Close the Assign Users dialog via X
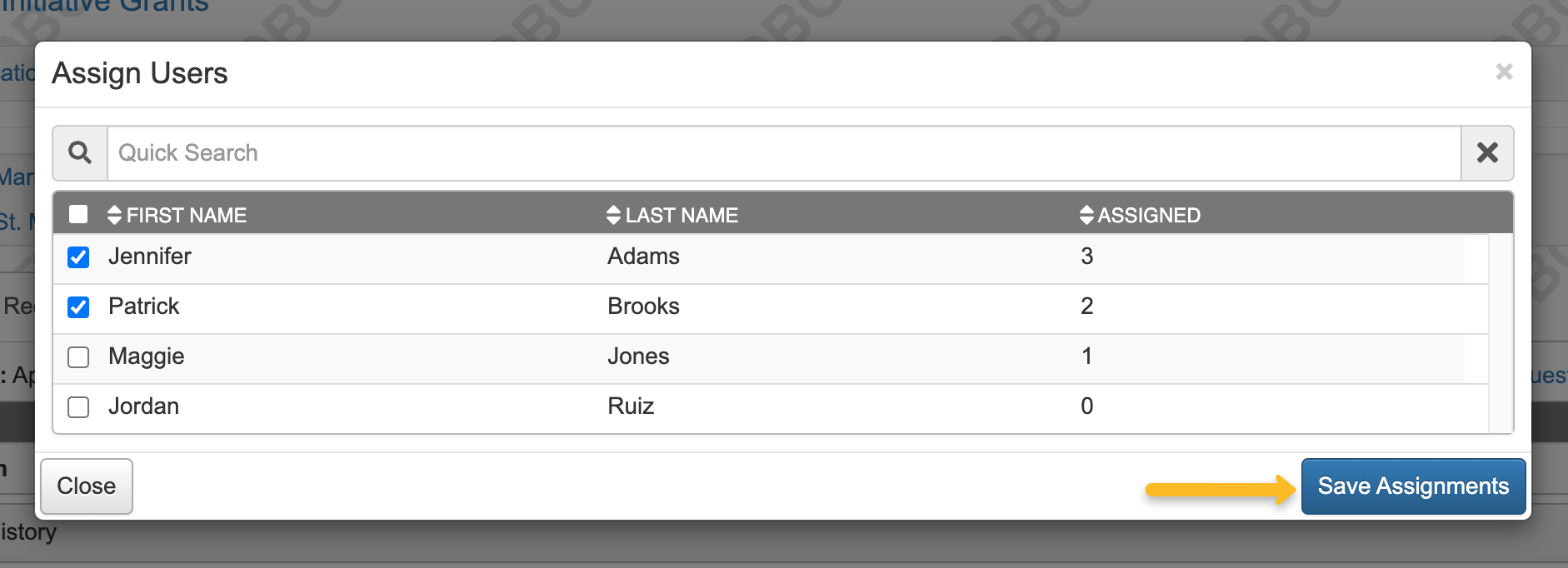 click(x=1504, y=72)
